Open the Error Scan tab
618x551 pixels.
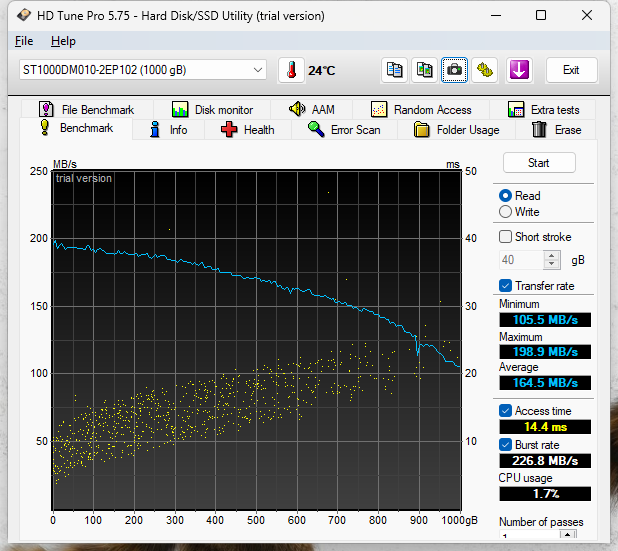click(x=344, y=130)
